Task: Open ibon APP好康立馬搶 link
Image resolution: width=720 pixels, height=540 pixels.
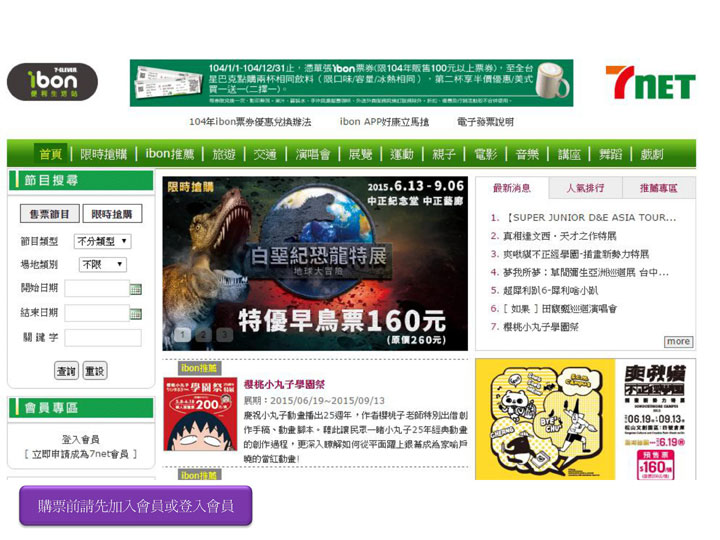Action: click(384, 122)
